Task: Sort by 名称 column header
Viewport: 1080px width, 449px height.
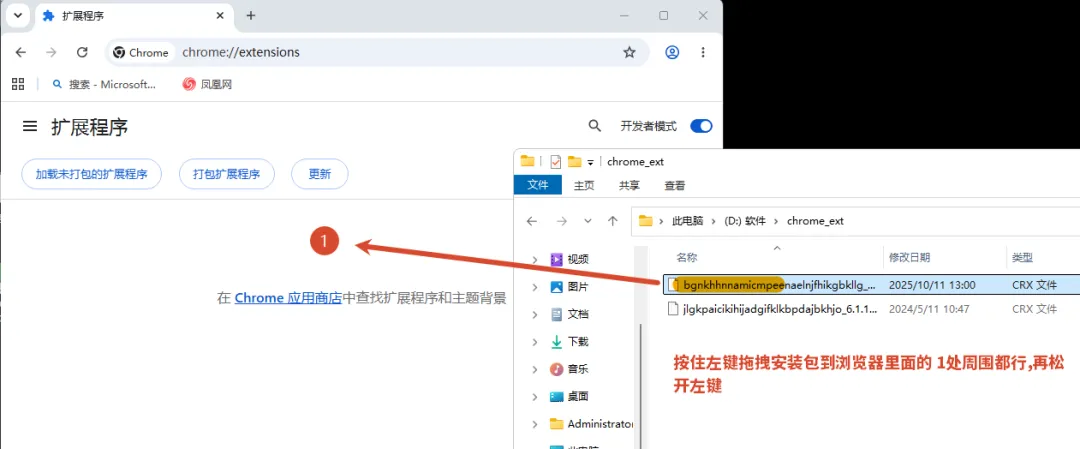Action: click(x=687, y=258)
